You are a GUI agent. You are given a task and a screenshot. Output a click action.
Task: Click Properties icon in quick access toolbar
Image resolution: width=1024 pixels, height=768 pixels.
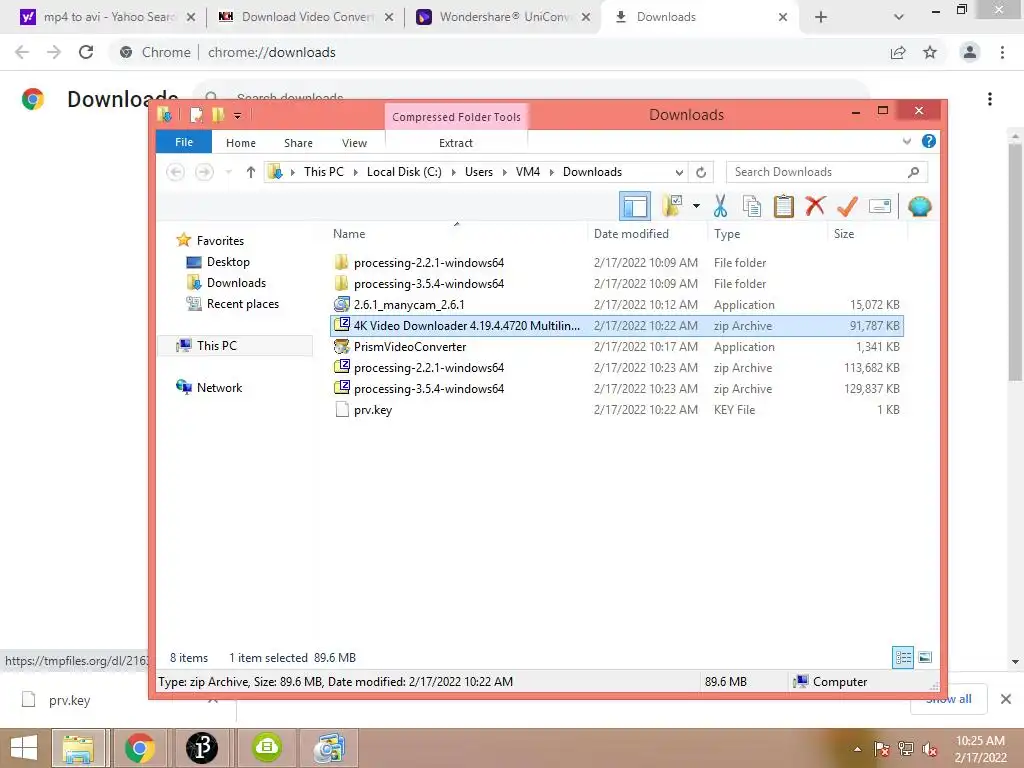pos(196,116)
